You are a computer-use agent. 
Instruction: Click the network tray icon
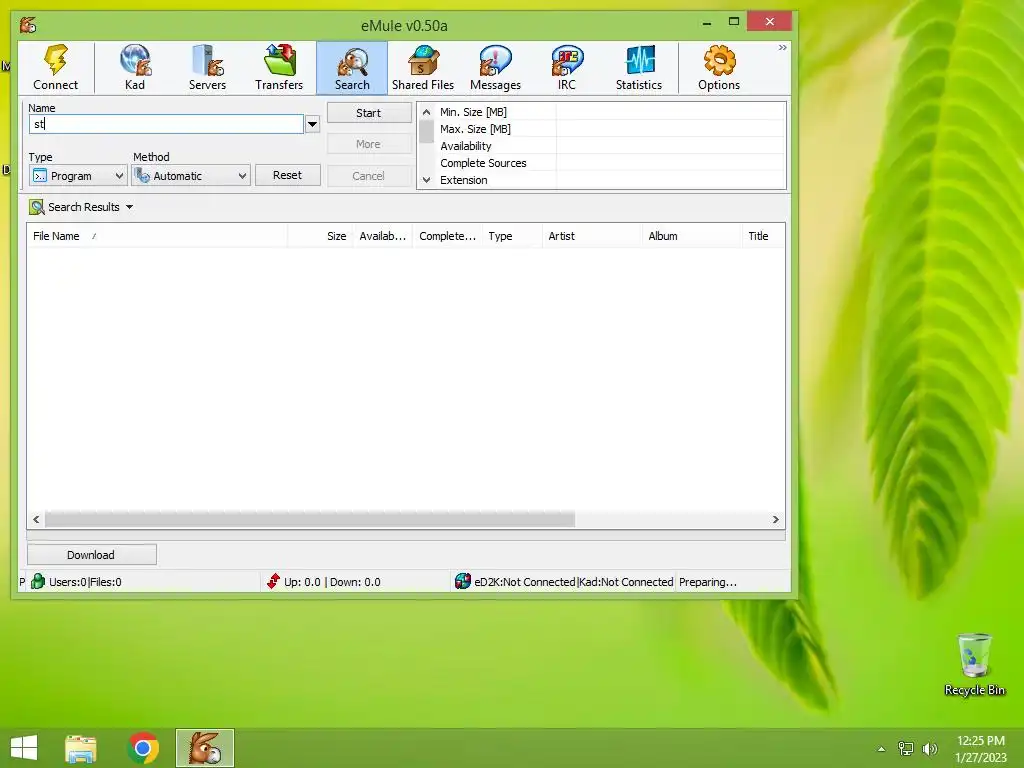coord(905,749)
